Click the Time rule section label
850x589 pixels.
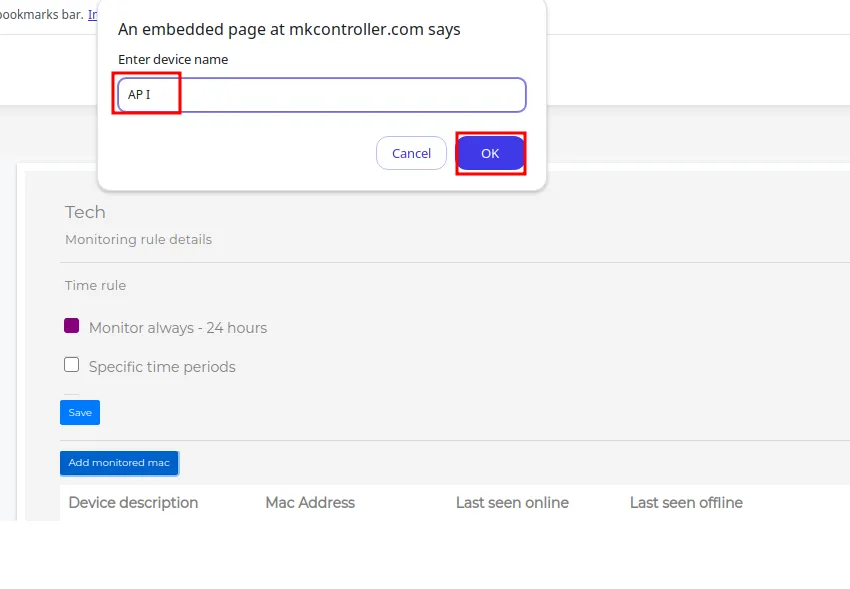point(95,286)
